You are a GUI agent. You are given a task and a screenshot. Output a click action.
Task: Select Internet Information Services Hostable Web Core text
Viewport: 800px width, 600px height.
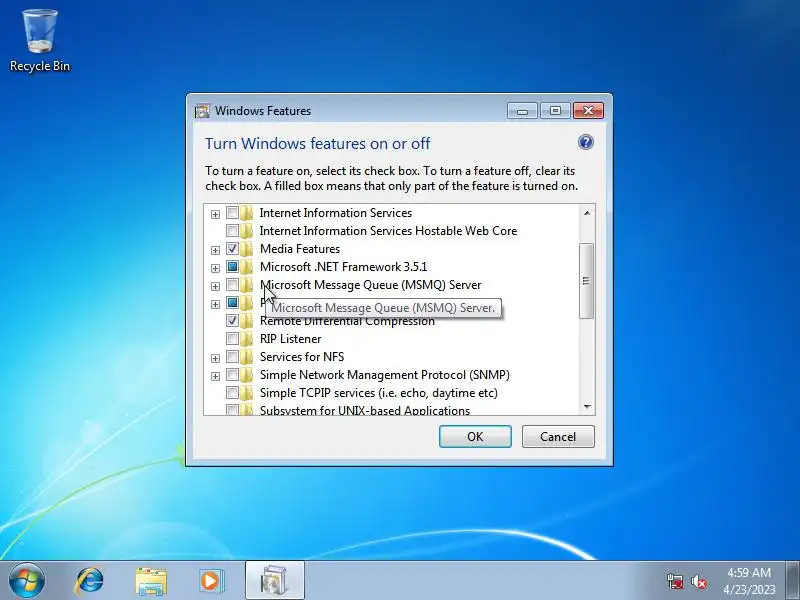pyautogui.click(x=388, y=231)
